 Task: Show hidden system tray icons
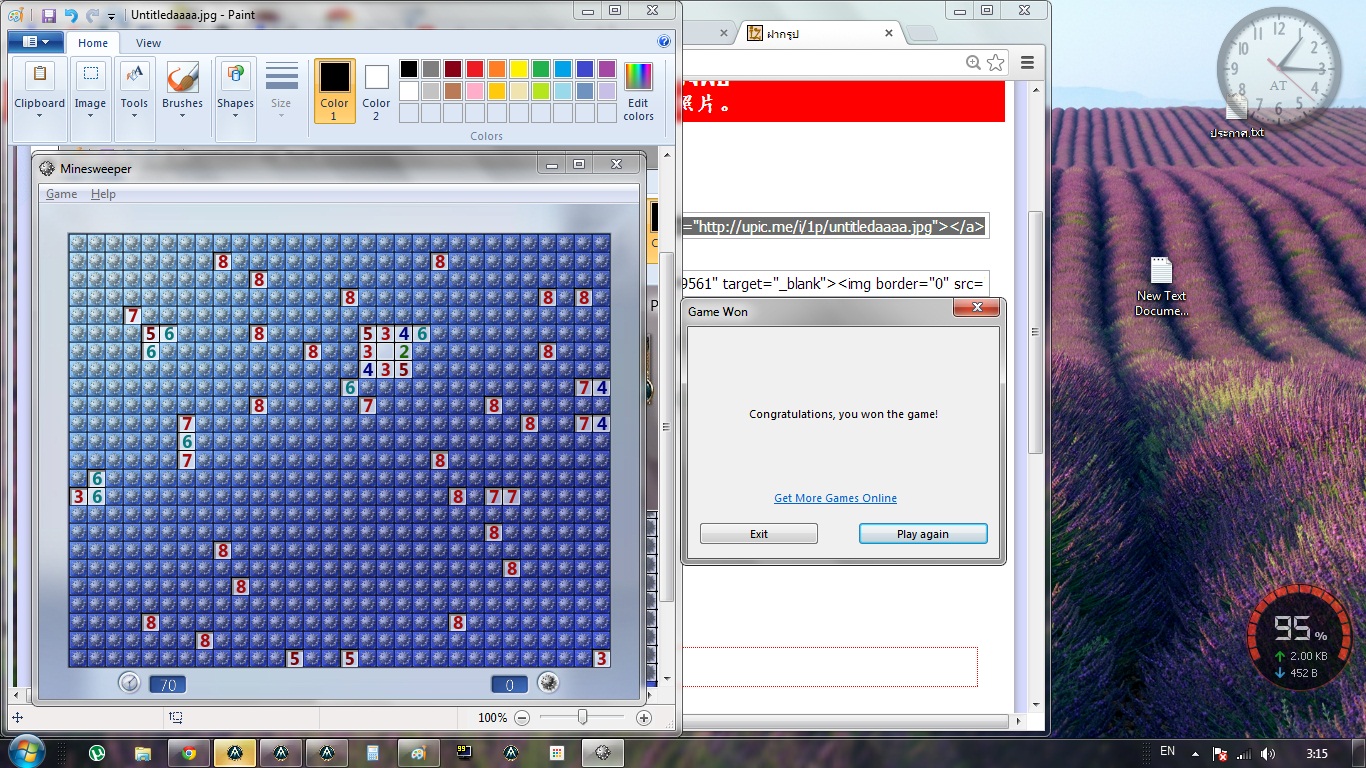1194,753
